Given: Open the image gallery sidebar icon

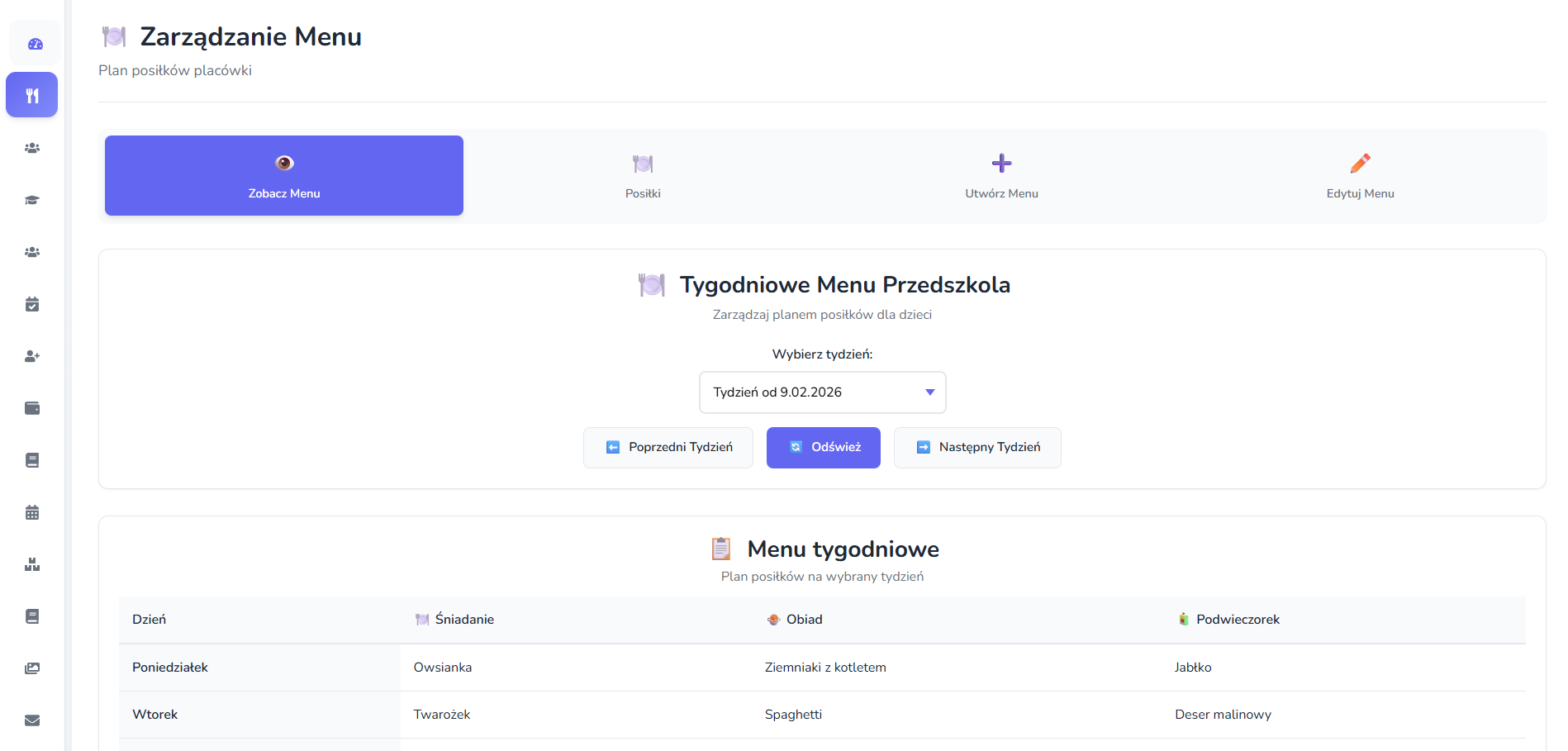Looking at the screenshot, I should 32,668.
